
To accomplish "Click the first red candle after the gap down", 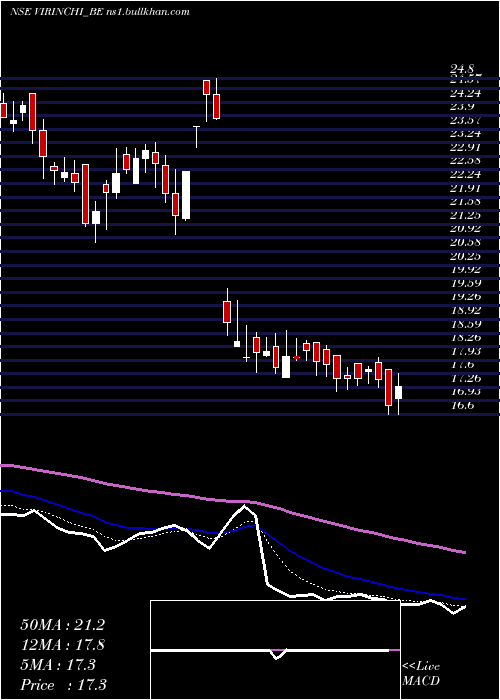I will tap(227, 312).
